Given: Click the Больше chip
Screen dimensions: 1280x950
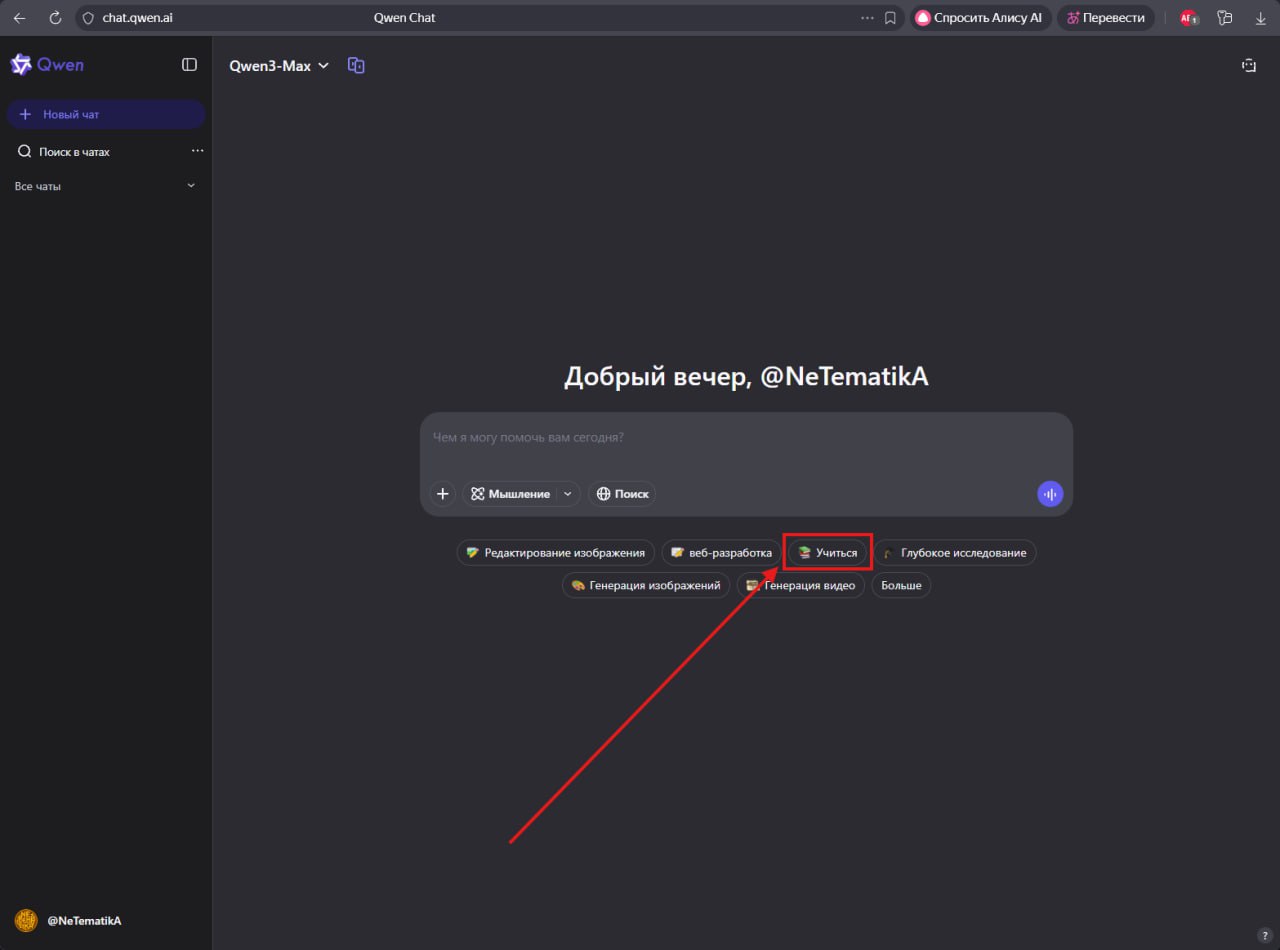Looking at the screenshot, I should click(x=901, y=585).
